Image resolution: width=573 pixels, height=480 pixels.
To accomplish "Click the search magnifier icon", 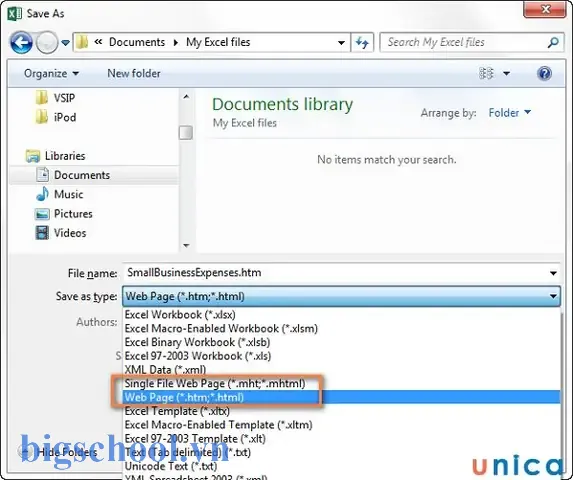I will pos(553,42).
